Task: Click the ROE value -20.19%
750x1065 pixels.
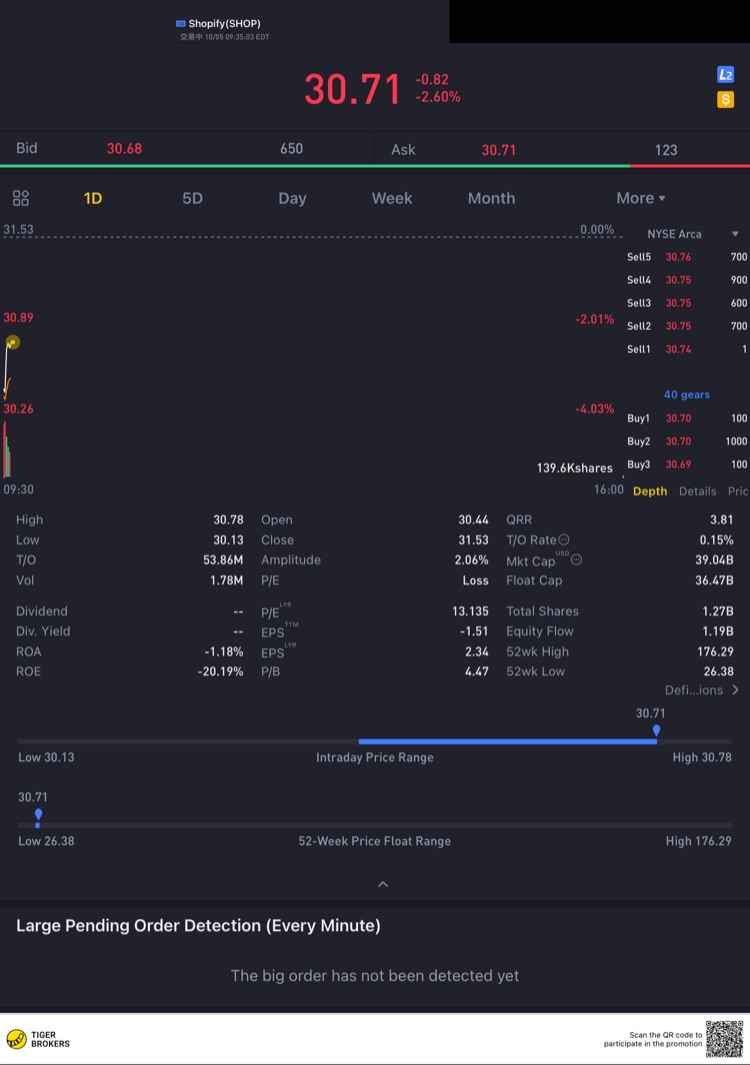Action: coord(220,671)
